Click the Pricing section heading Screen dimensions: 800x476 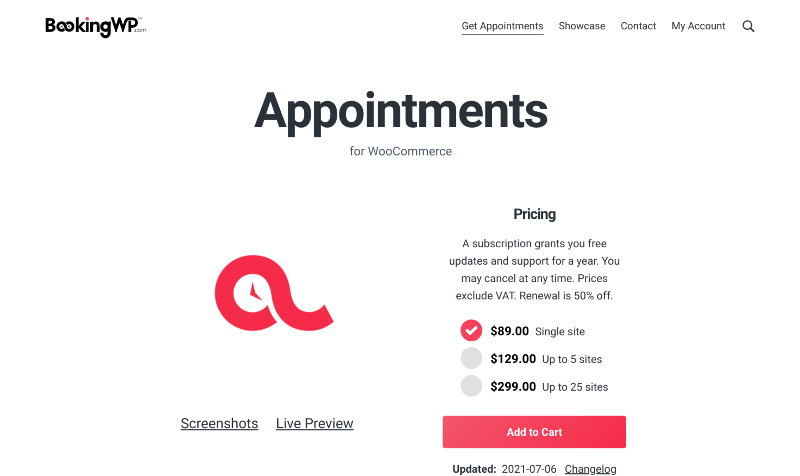click(534, 214)
